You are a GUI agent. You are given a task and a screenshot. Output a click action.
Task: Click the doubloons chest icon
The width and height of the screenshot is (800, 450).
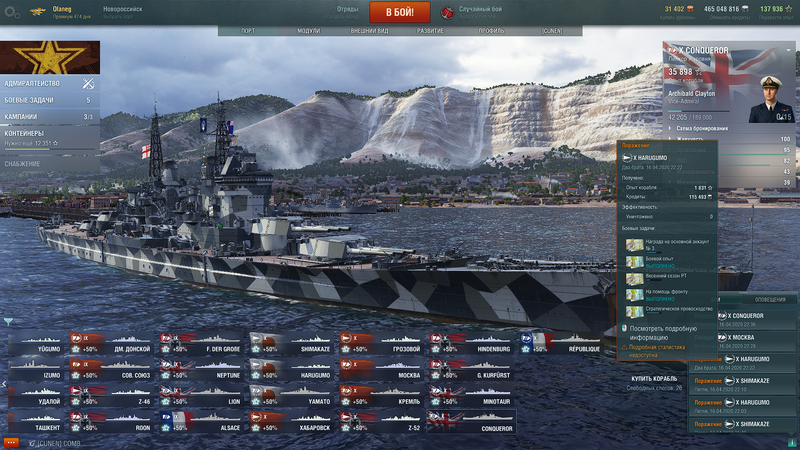point(690,9)
